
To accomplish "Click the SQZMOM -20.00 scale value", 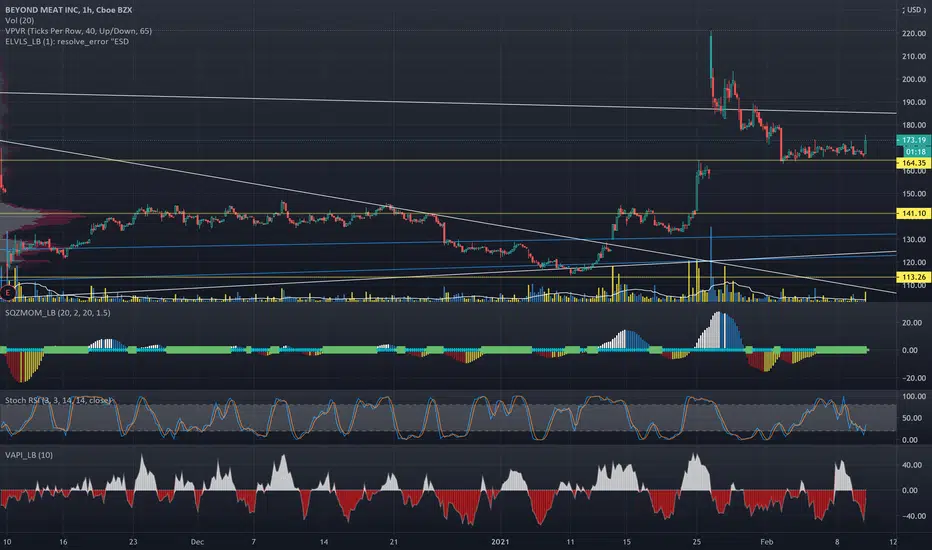I will click(x=911, y=378).
